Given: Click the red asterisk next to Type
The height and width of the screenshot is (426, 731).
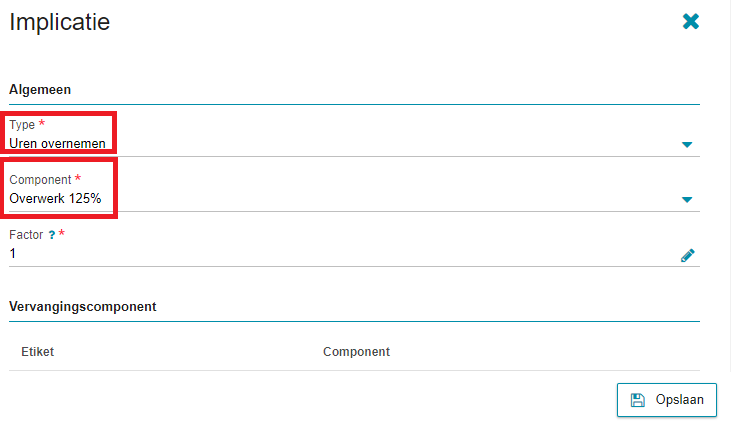Looking at the screenshot, I should pos(41,123).
